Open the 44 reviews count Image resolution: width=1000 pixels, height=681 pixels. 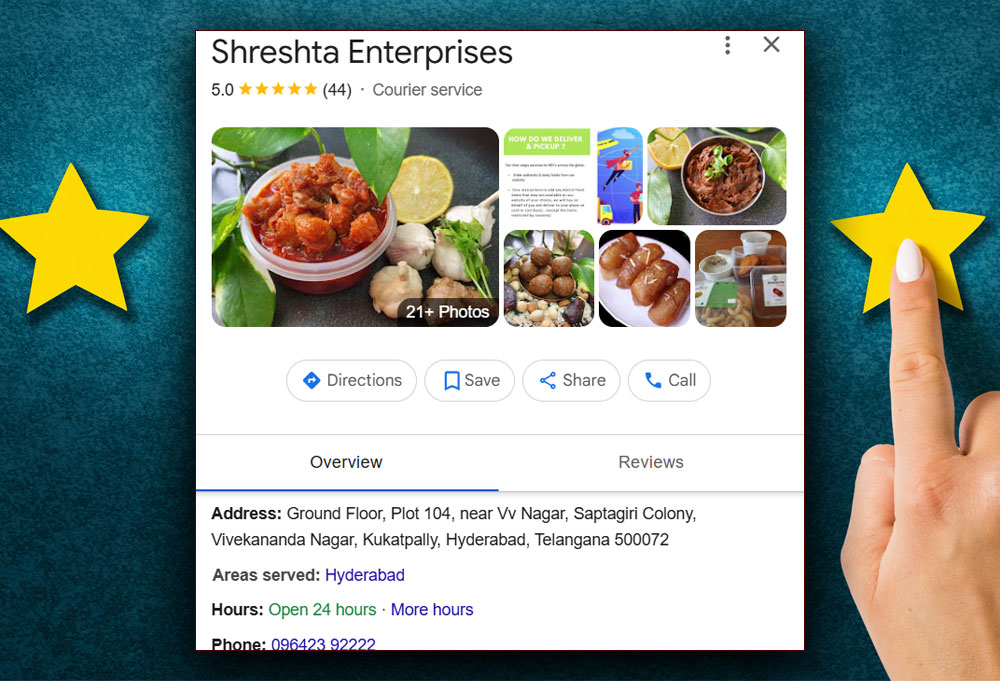pos(337,90)
